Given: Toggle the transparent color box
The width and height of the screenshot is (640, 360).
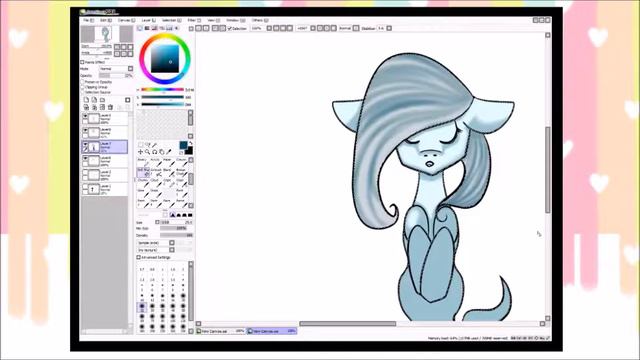Looking at the screenshot, I should [x=181, y=153].
